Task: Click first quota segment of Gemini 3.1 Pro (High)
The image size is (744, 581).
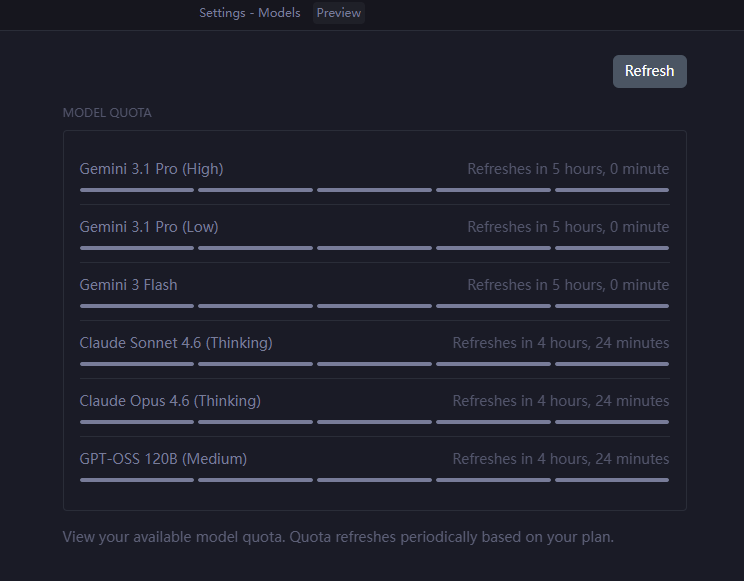Action: point(137,190)
